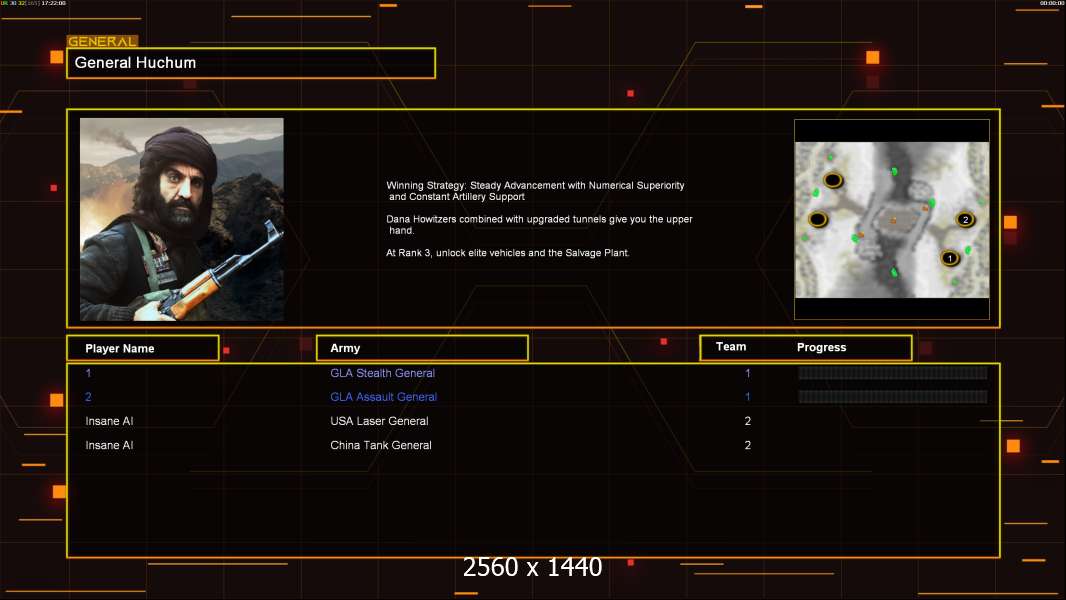Viewport: 1066px width, 600px height.
Task: Click the GLA Assault General progress bar
Action: click(893, 397)
